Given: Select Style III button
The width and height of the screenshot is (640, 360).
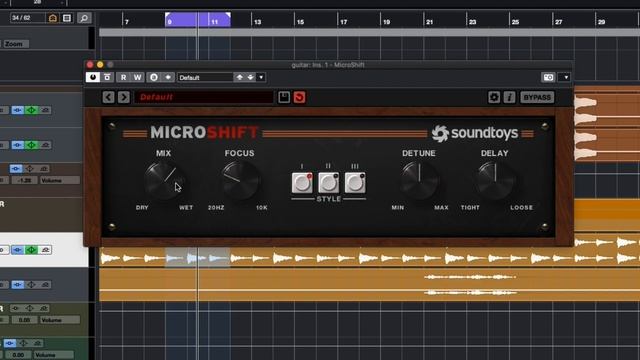Looking at the screenshot, I should (x=355, y=182).
